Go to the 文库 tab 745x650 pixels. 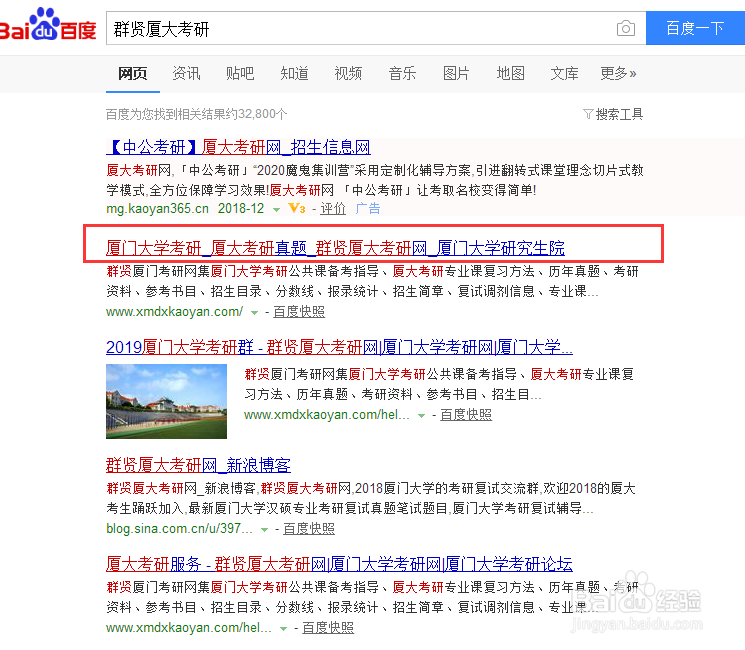click(564, 73)
